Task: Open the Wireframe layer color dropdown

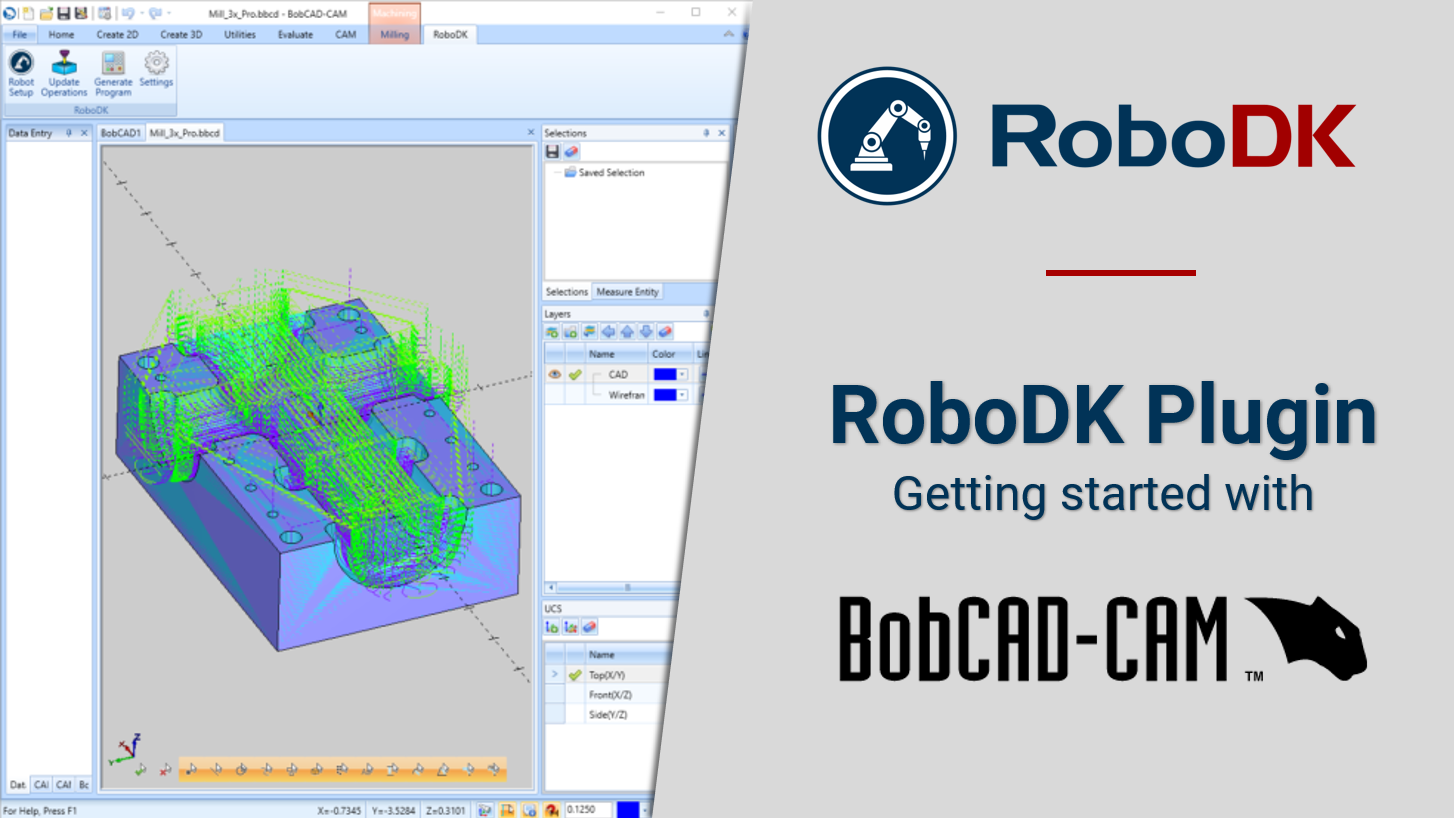Action: (x=683, y=395)
